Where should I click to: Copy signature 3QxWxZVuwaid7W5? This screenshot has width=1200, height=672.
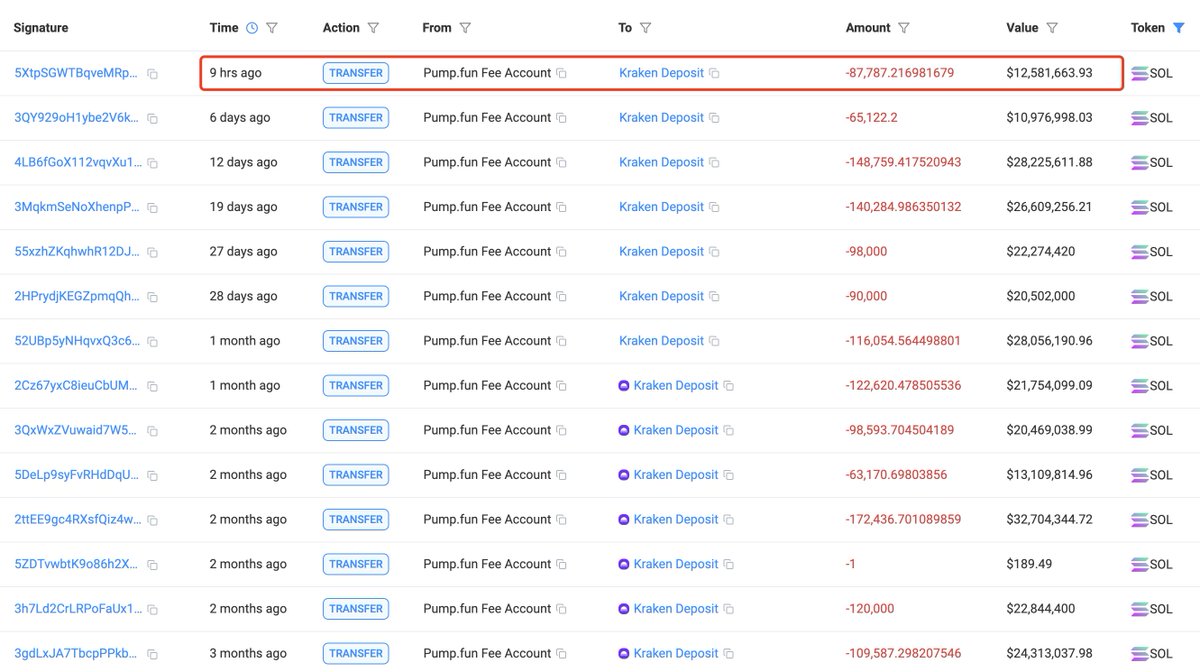(153, 431)
